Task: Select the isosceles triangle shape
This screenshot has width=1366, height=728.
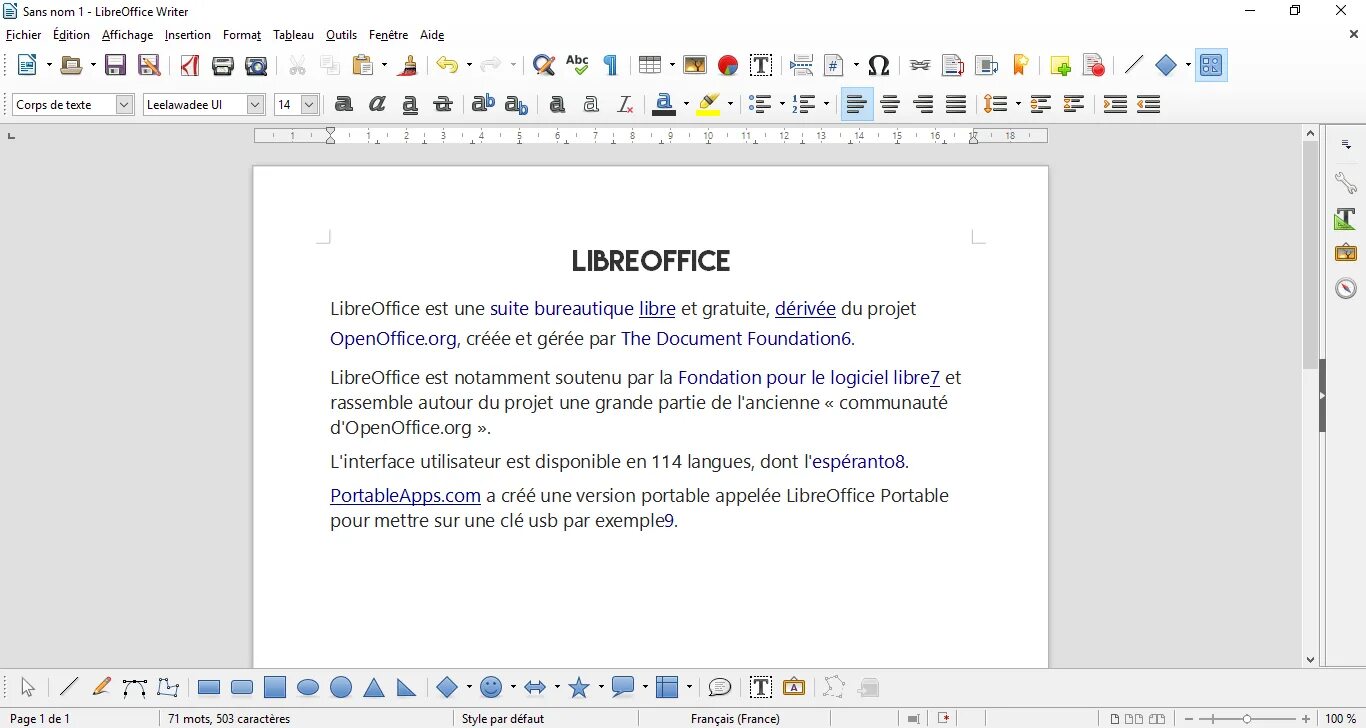Action: [374, 687]
